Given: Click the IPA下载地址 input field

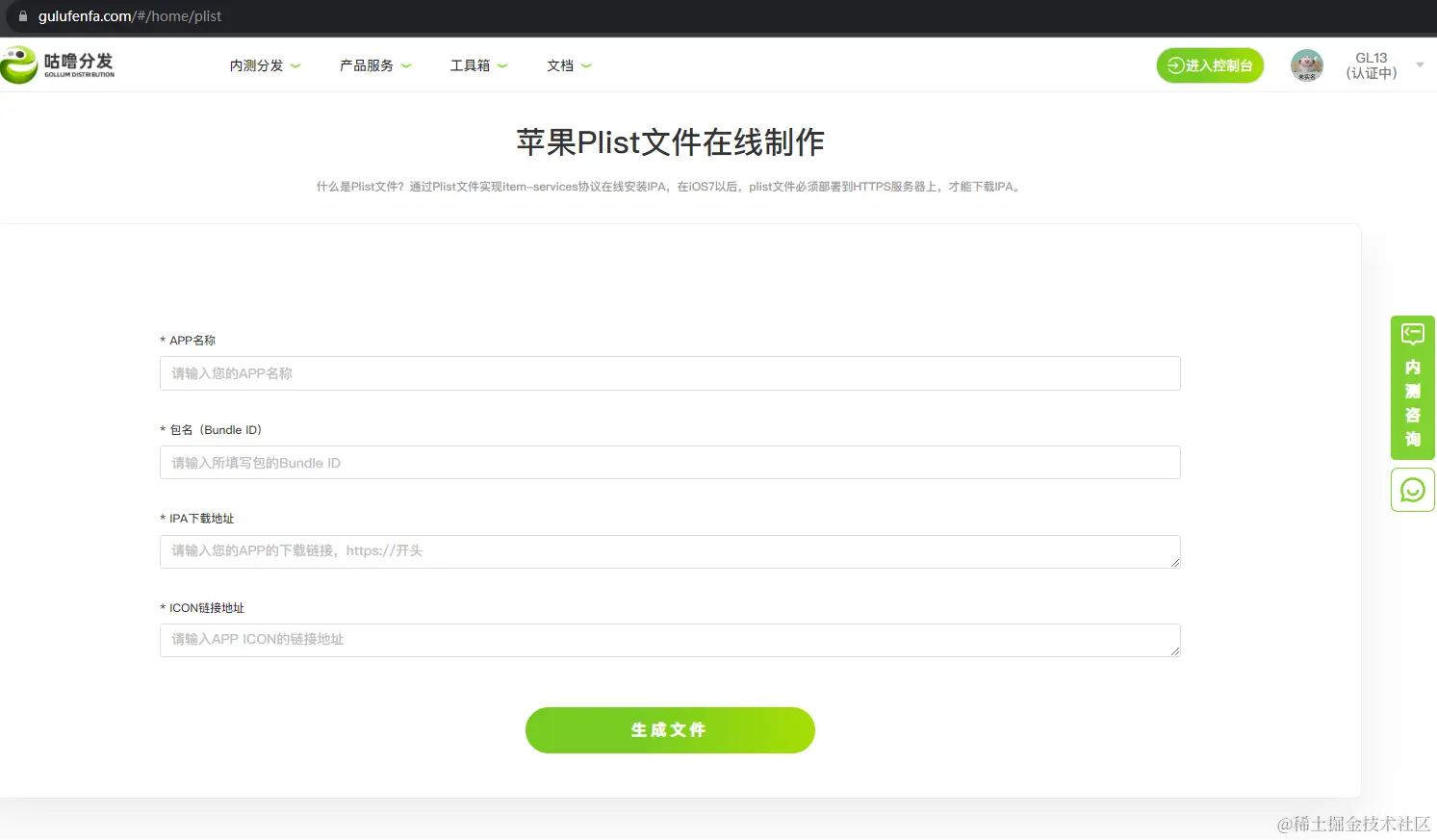Looking at the screenshot, I should [669, 551].
